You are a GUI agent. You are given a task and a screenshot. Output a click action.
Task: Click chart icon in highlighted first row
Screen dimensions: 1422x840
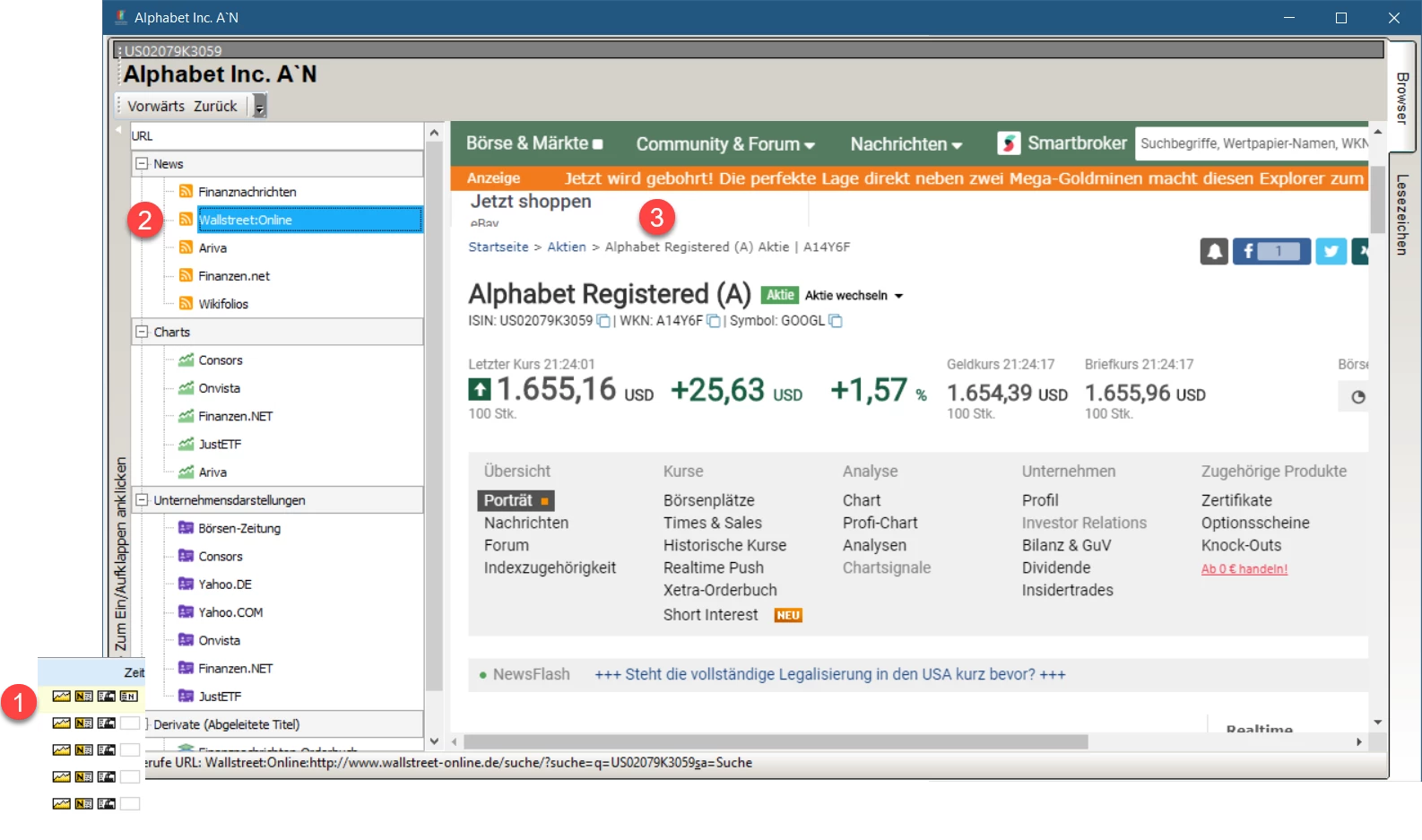(x=61, y=697)
